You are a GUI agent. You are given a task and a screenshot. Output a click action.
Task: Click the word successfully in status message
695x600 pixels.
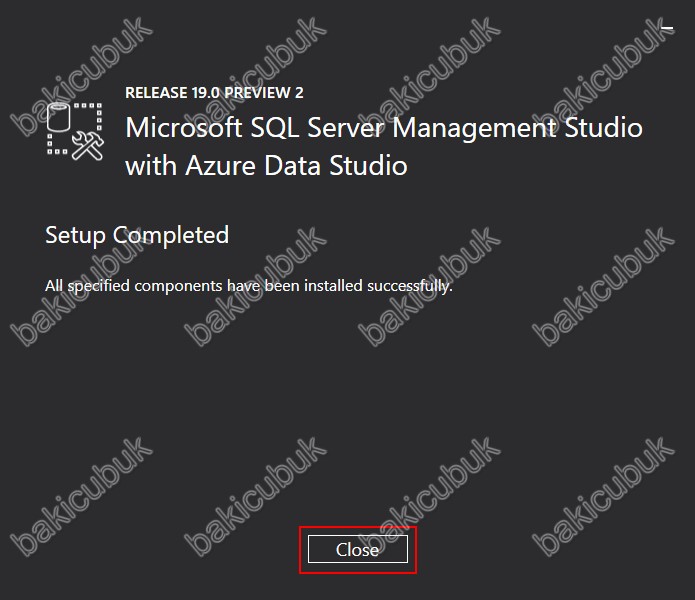(x=408, y=286)
